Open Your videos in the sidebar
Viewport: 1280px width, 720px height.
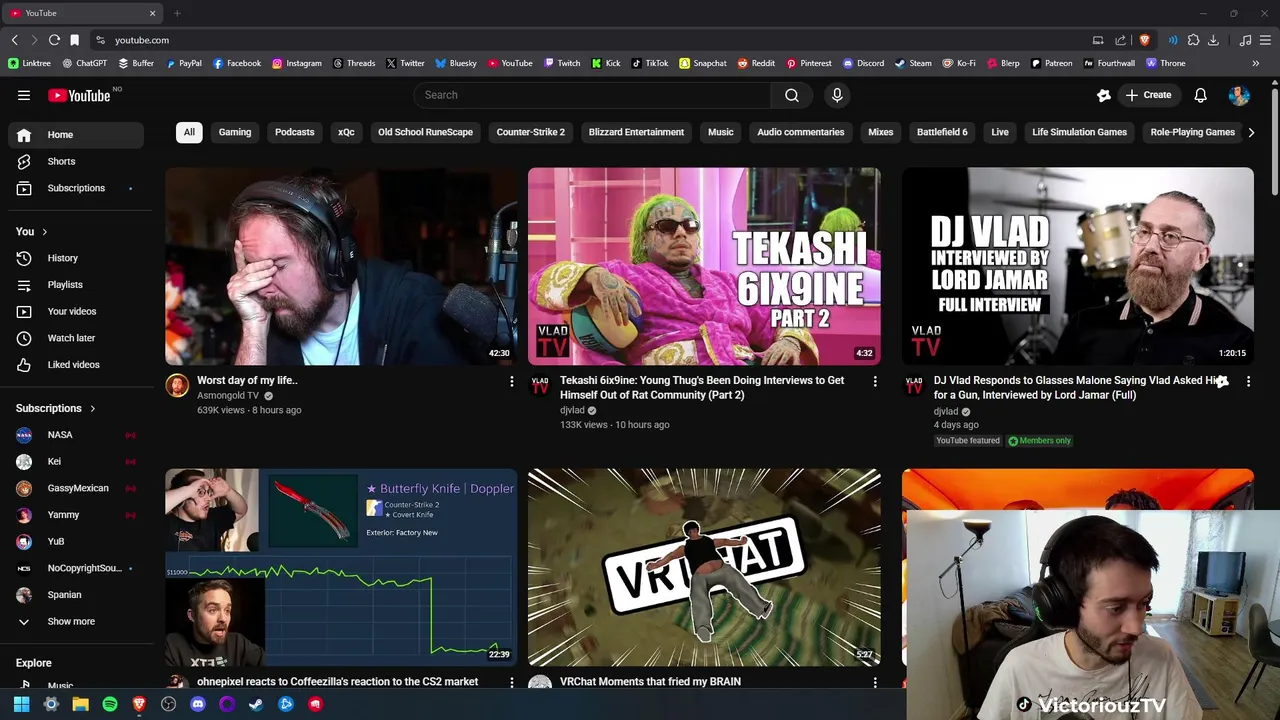tap(75, 311)
